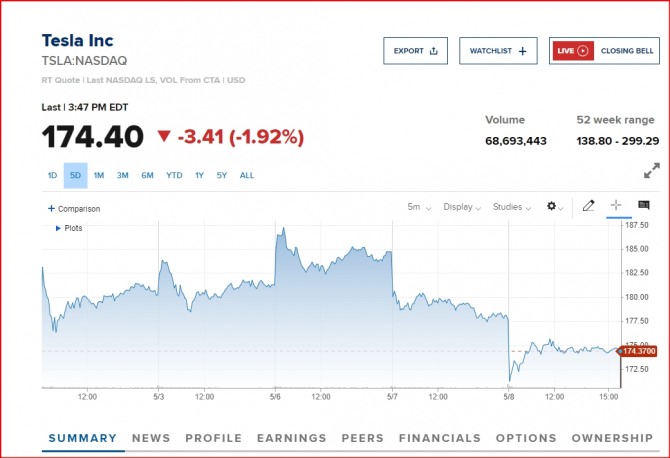Click the Export button icon
The height and width of the screenshot is (458, 670).
tap(433, 50)
